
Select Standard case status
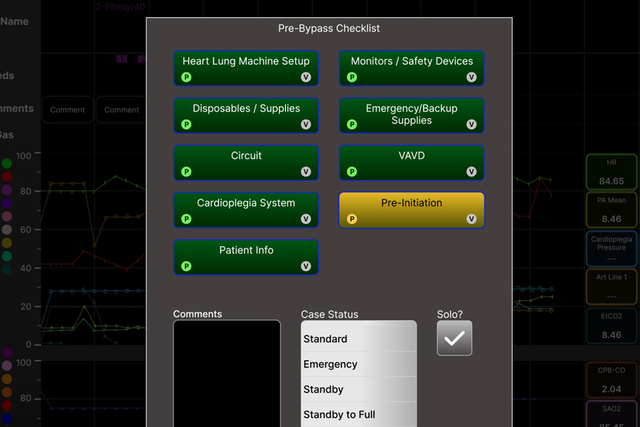[x=359, y=339]
